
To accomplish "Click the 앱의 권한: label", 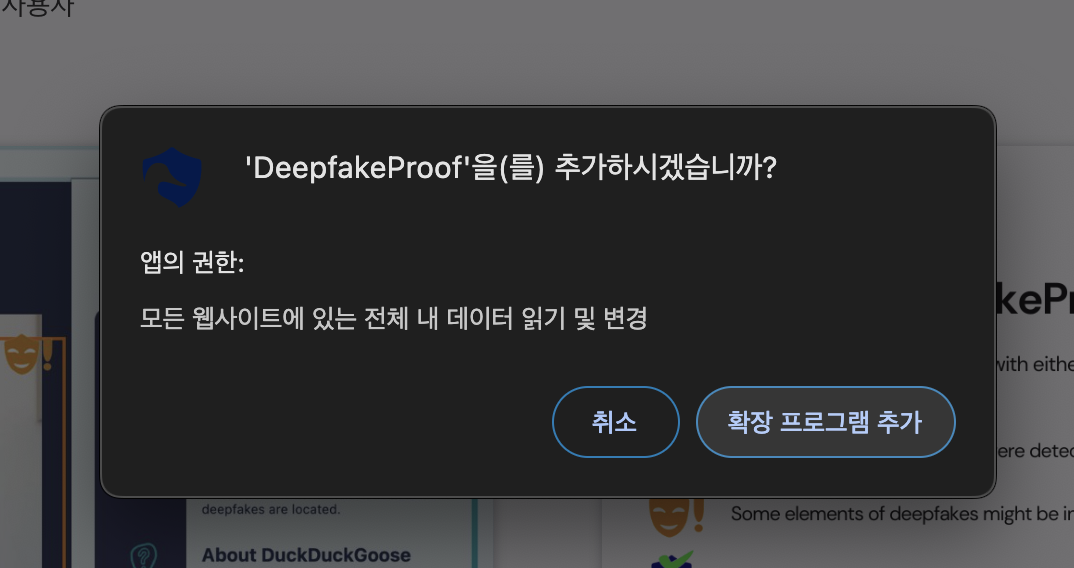I will point(192,262).
